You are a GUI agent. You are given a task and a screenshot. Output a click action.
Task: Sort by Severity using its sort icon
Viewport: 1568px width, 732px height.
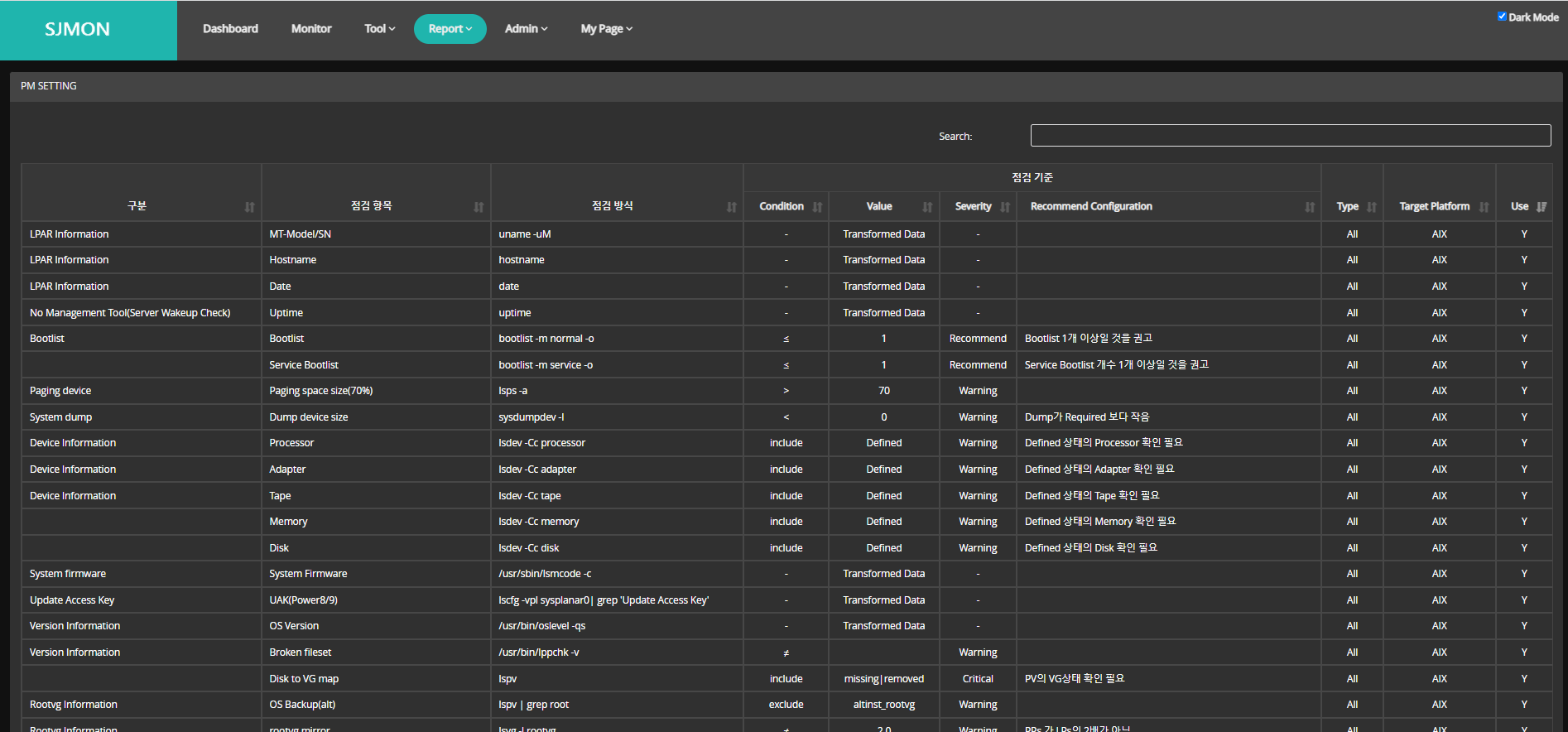[1005, 207]
